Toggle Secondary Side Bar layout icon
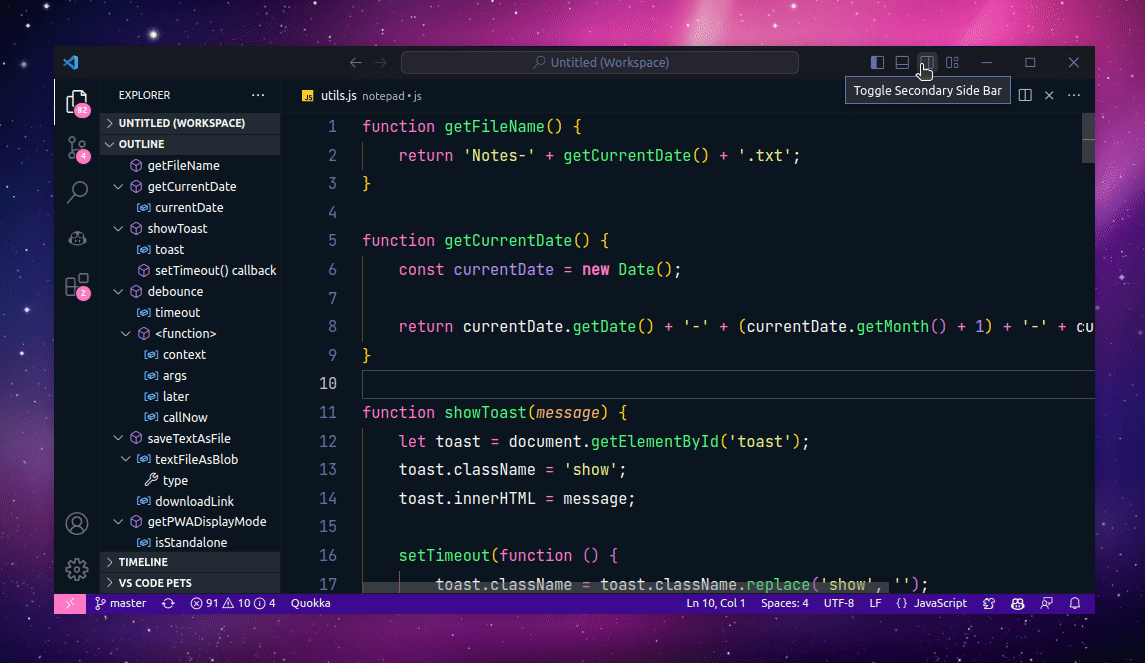 pyautogui.click(x=927, y=63)
